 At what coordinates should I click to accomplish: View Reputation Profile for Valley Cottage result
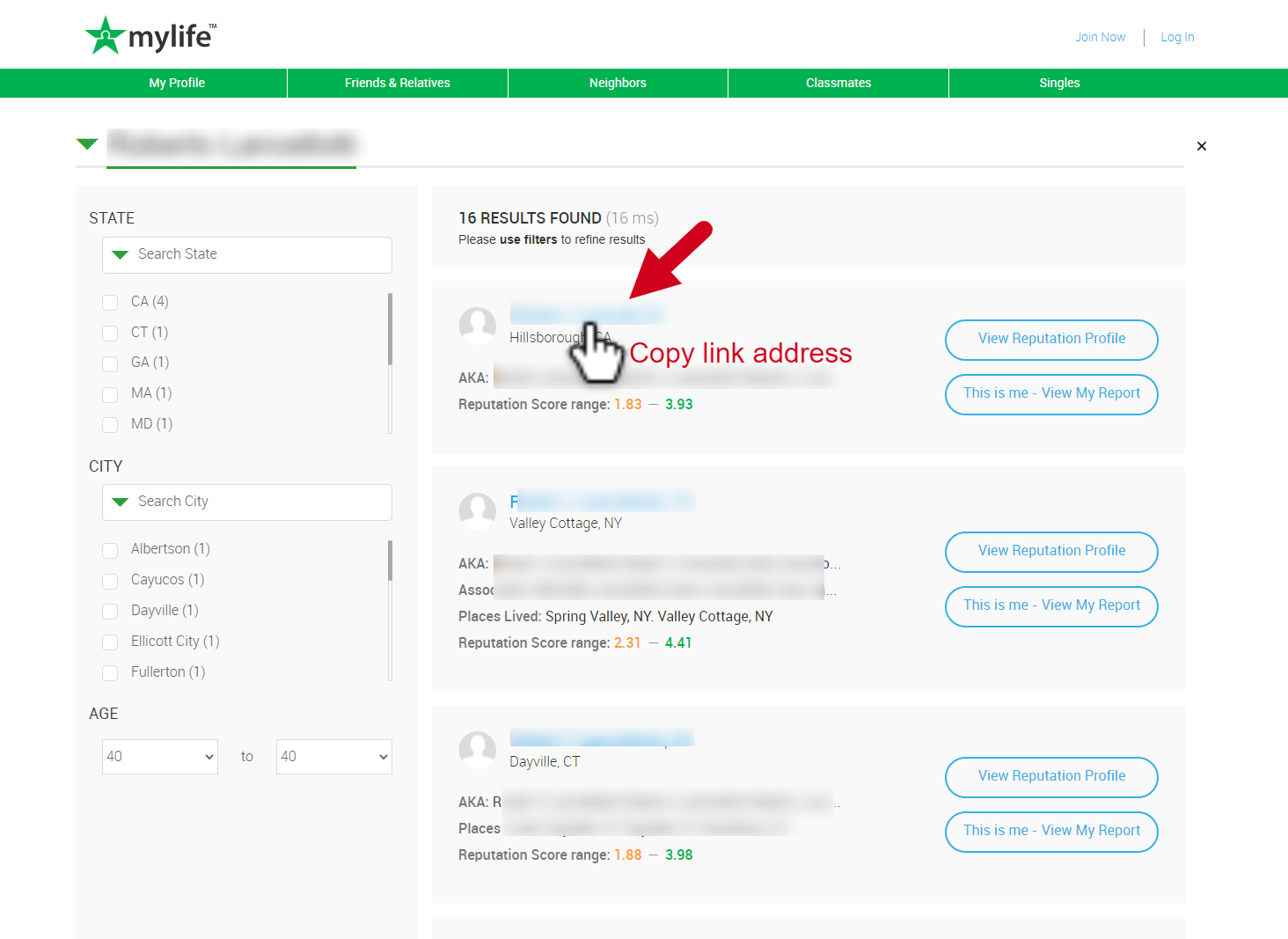tap(1051, 552)
